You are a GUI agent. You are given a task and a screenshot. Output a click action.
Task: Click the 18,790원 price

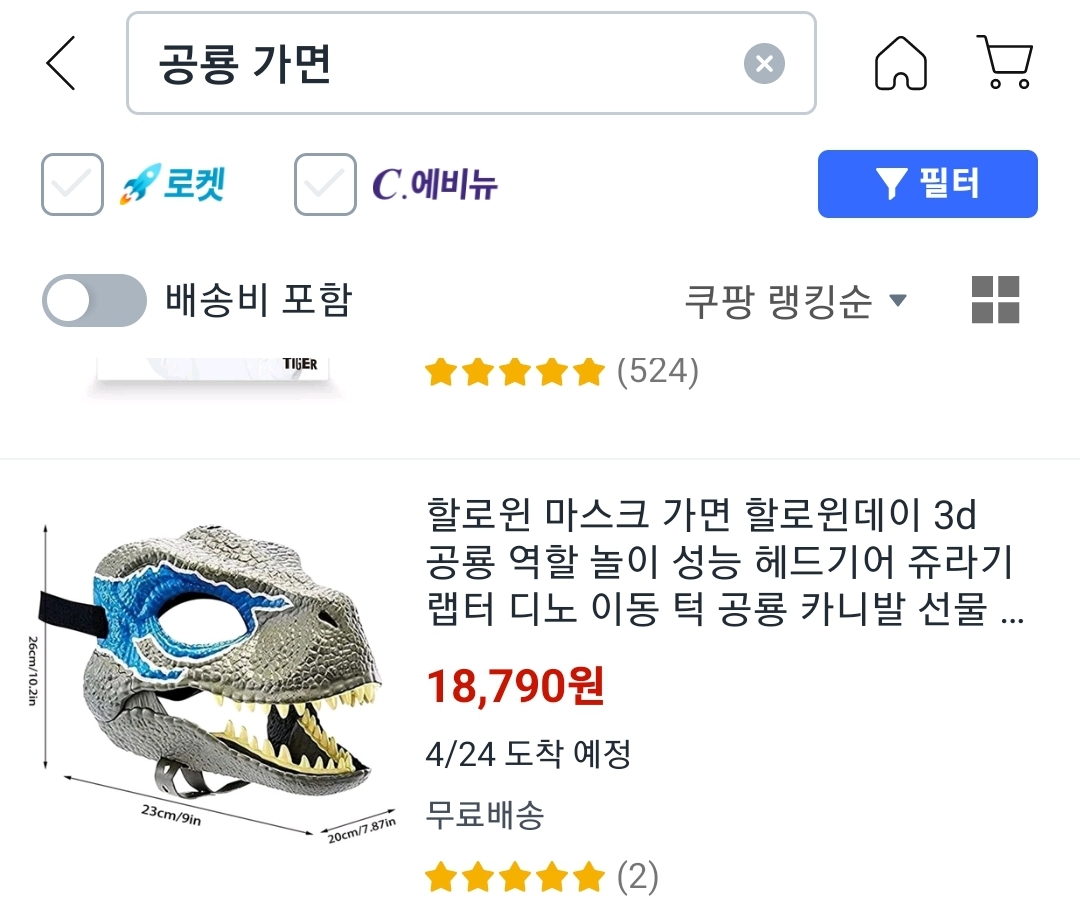(515, 687)
